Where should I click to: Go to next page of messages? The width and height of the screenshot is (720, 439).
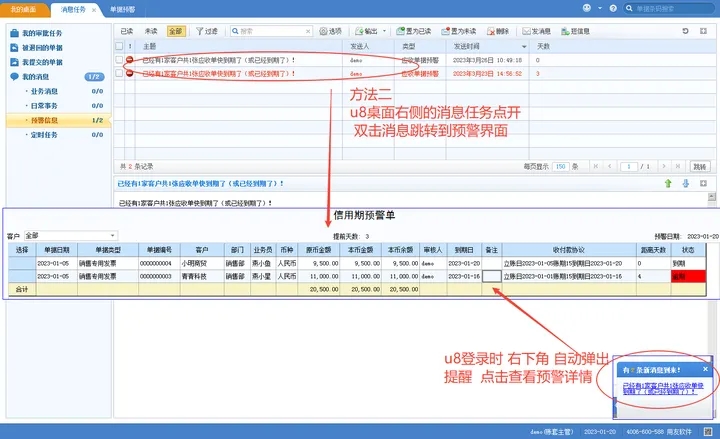click(x=664, y=166)
